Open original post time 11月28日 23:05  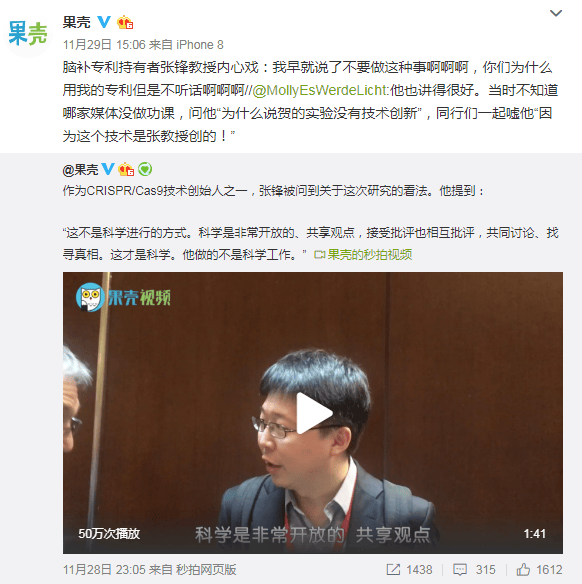tap(104, 569)
